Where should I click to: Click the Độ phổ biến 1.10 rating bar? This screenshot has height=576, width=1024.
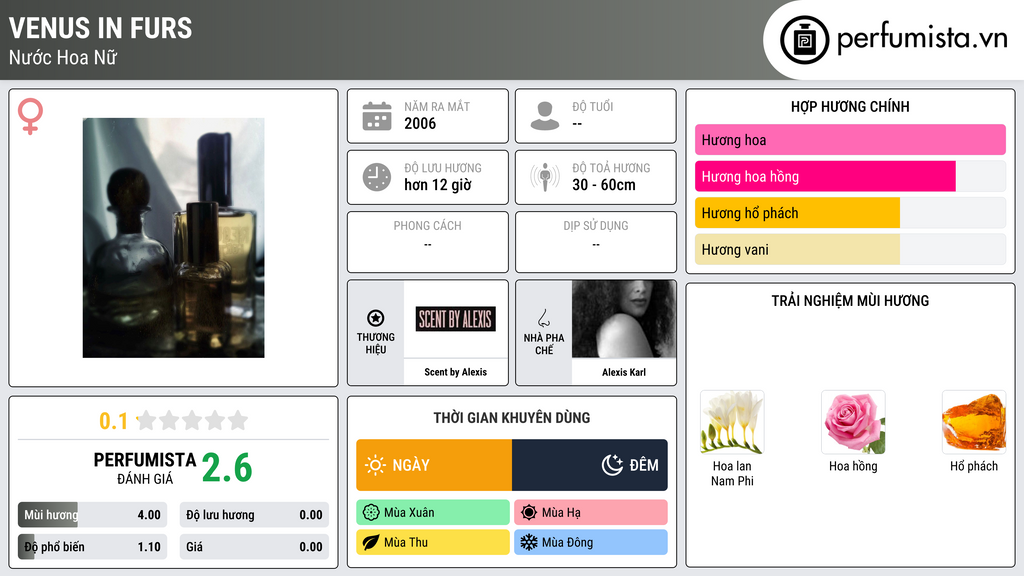coord(93,547)
